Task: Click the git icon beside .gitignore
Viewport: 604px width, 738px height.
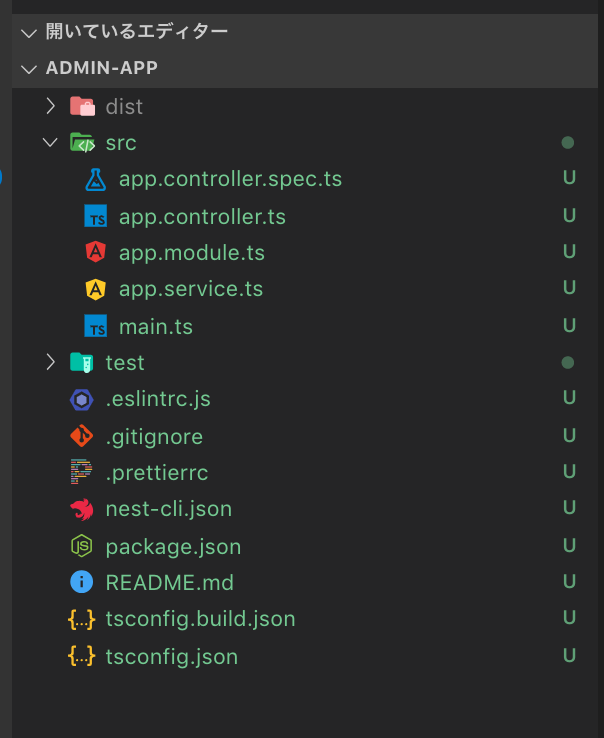Action: 82,437
